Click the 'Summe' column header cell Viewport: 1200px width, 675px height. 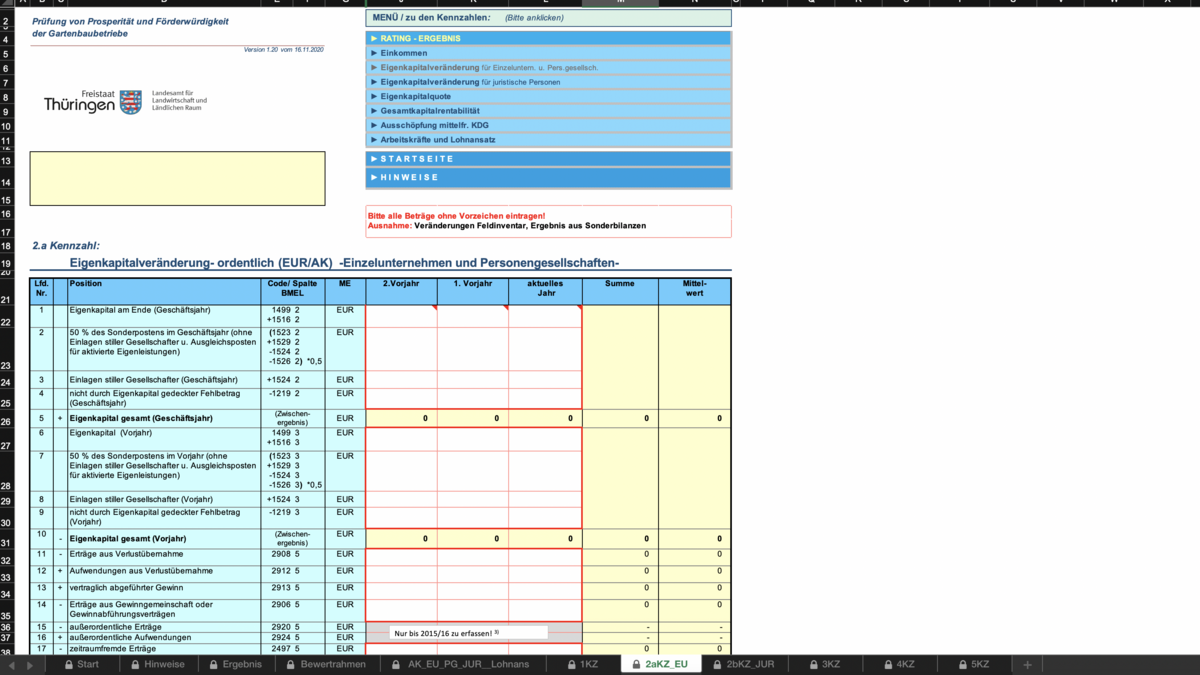pyautogui.click(x=620, y=291)
